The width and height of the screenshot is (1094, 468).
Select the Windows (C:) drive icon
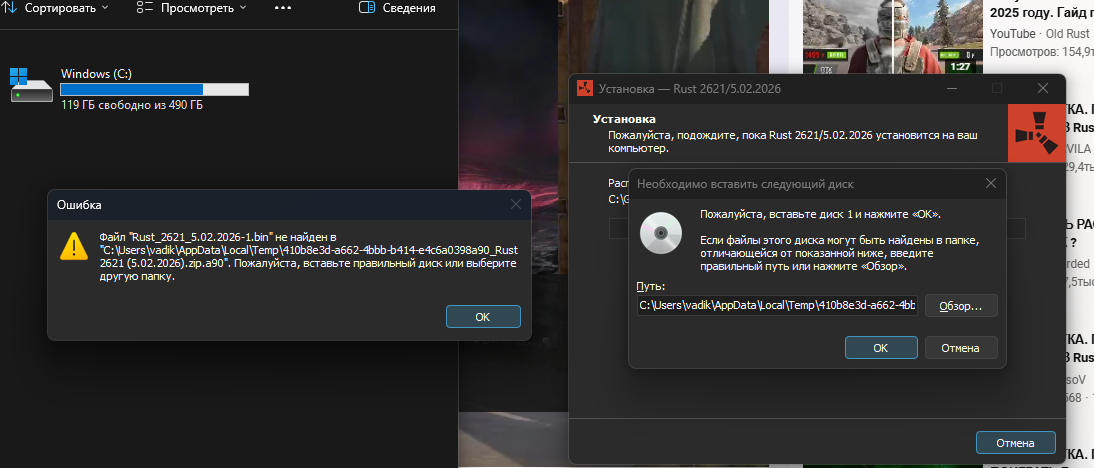tap(30, 85)
